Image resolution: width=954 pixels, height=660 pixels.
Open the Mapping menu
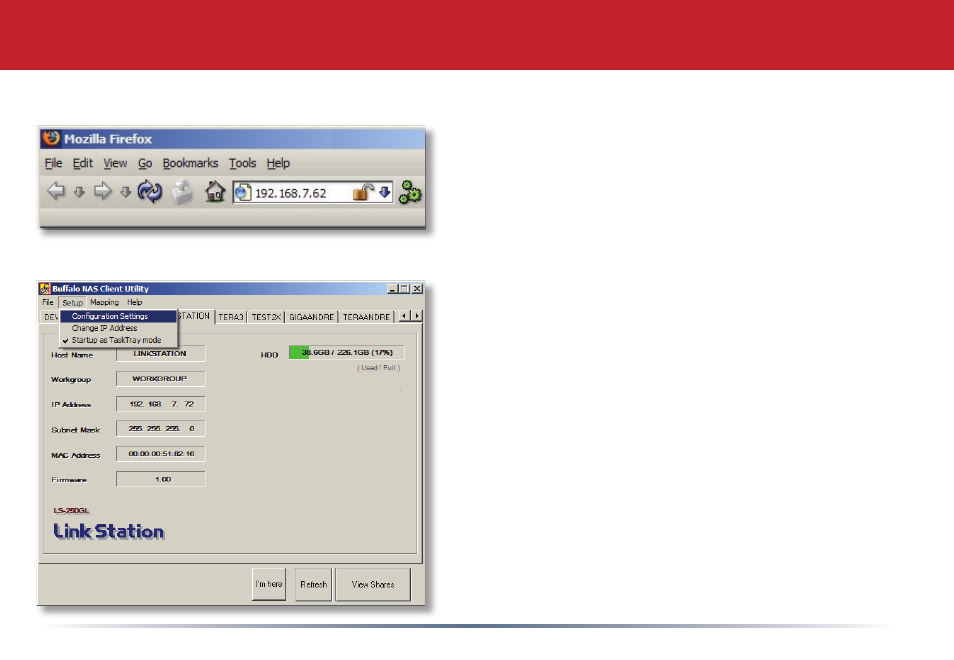pos(105,302)
